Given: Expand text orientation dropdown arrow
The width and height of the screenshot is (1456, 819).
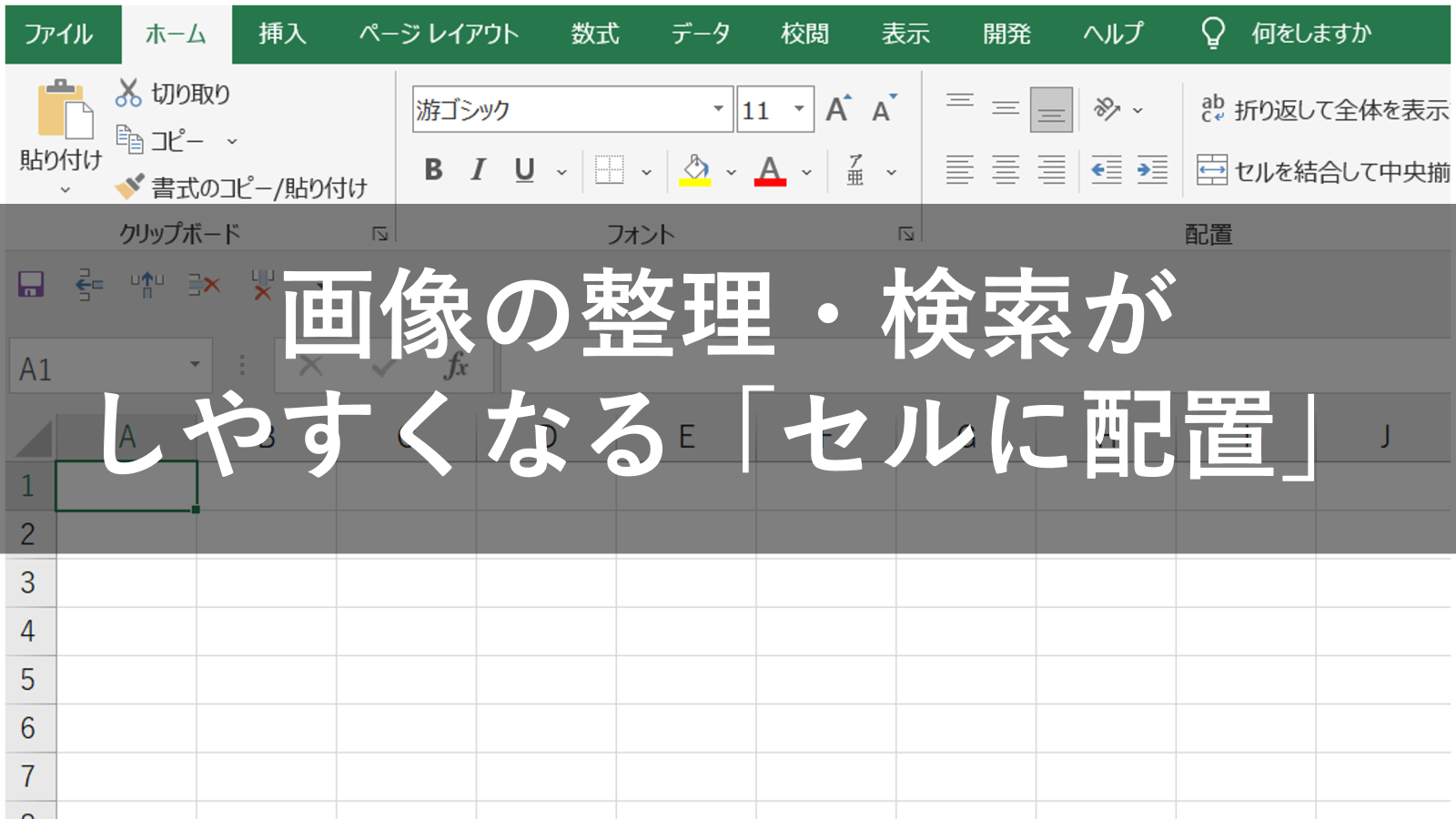Looking at the screenshot, I should (1137, 110).
